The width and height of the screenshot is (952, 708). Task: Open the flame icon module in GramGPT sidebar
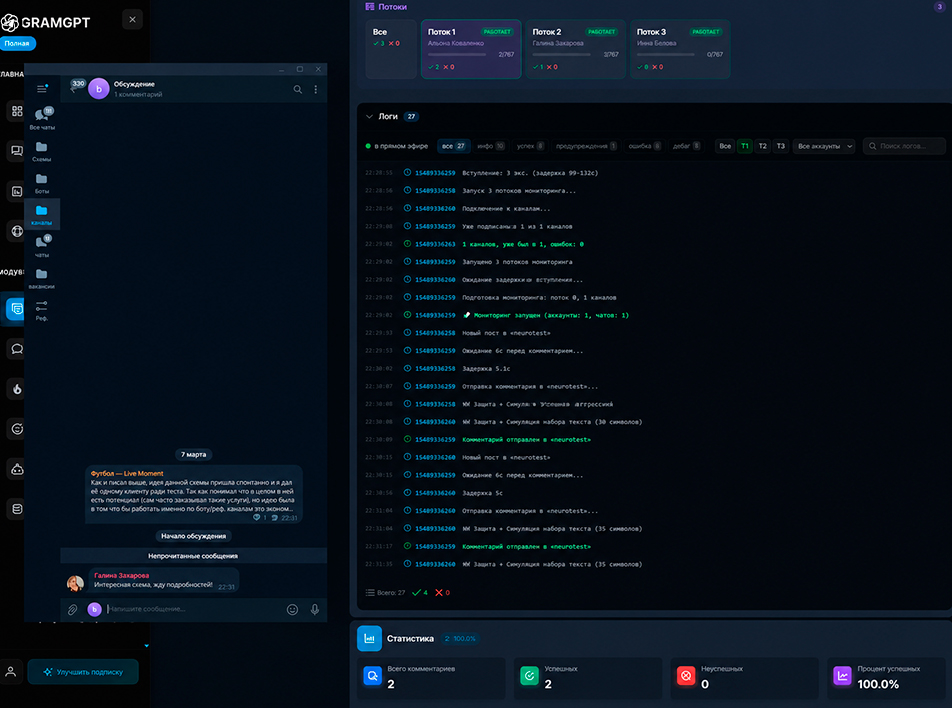click(x=17, y=389)
